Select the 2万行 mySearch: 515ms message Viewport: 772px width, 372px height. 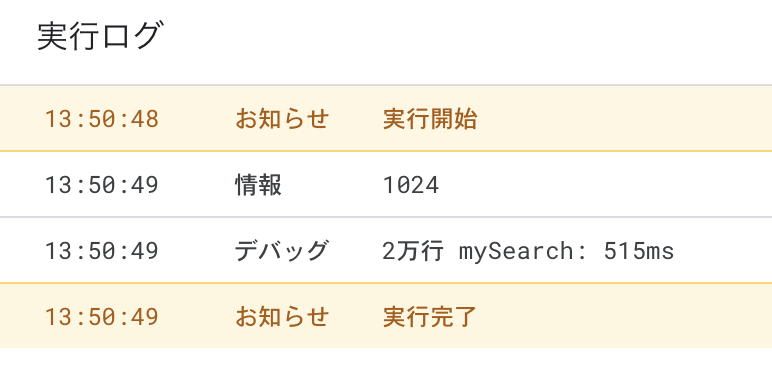click(x=528, y=251)
